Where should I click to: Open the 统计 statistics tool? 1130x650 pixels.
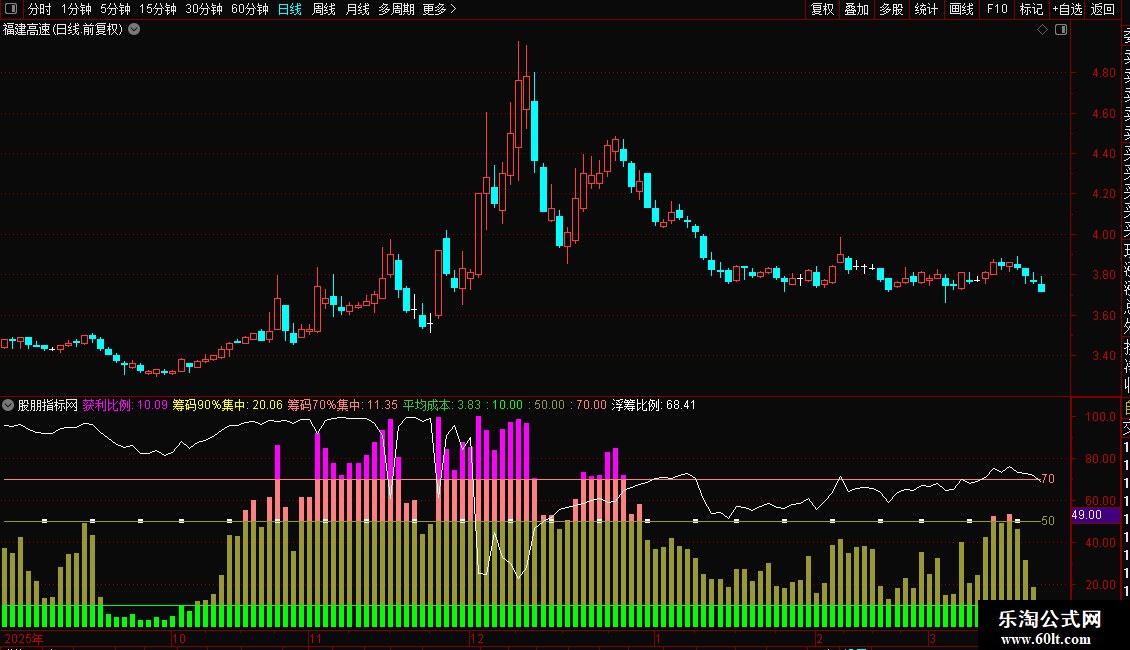click(926, 9)
